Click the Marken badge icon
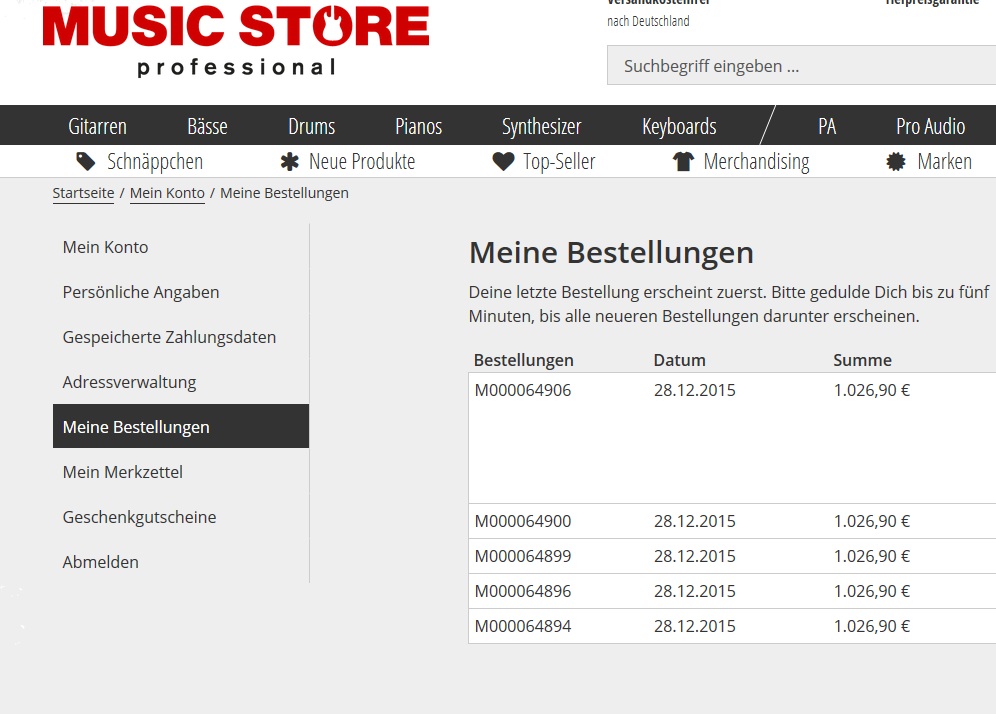The width and height of the screenshot is (996, 714). pos(896,162)
